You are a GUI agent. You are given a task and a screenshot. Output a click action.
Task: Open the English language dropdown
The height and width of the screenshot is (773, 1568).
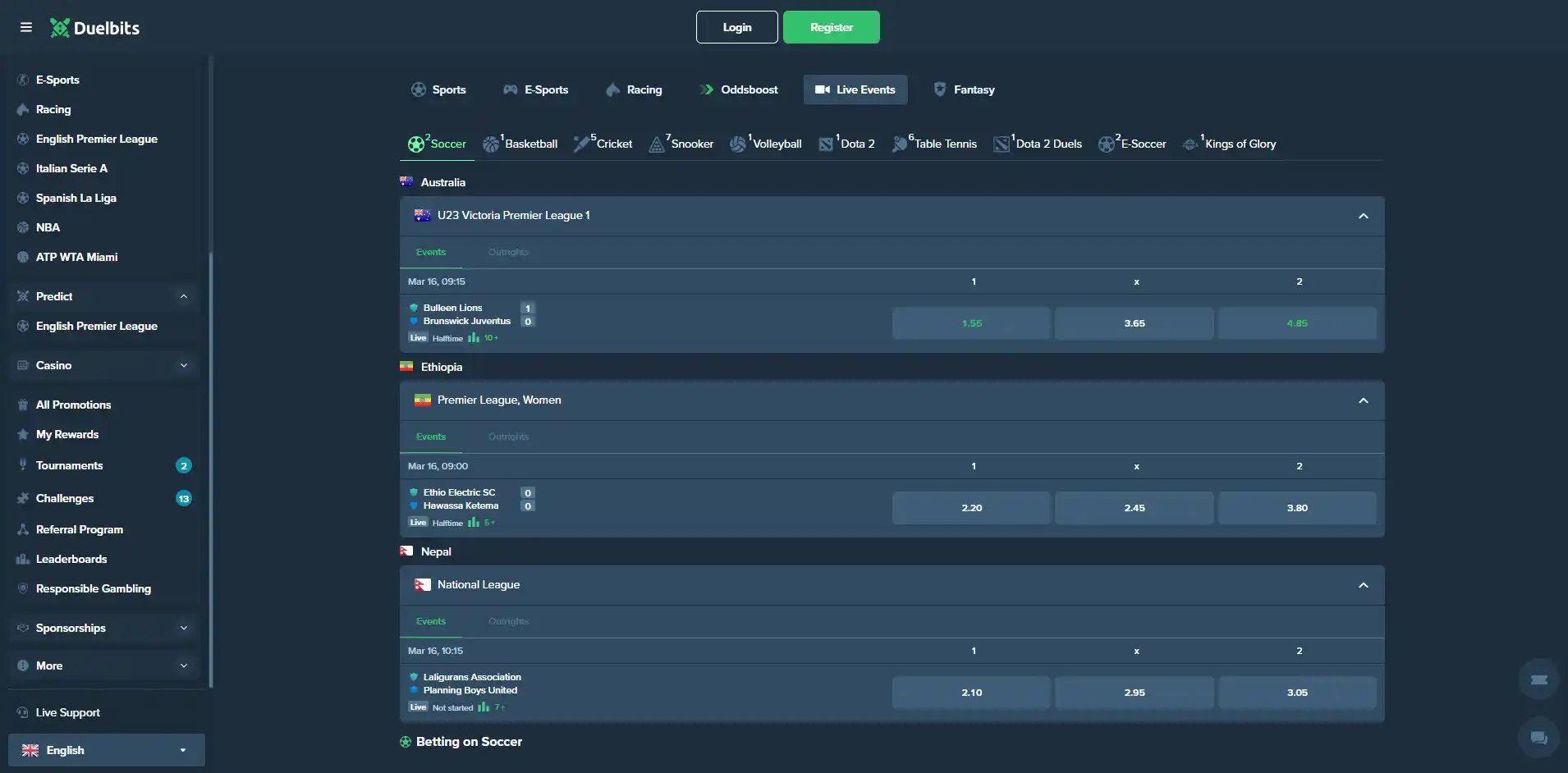pos(107,750)
